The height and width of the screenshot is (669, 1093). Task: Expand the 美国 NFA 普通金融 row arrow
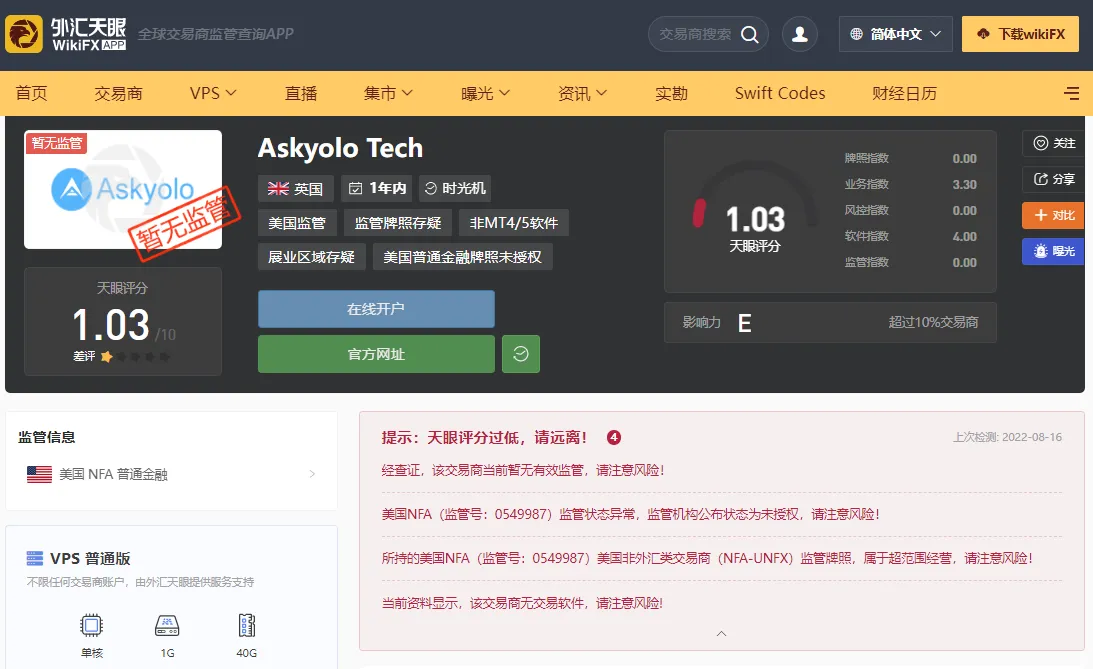[312, 474]
